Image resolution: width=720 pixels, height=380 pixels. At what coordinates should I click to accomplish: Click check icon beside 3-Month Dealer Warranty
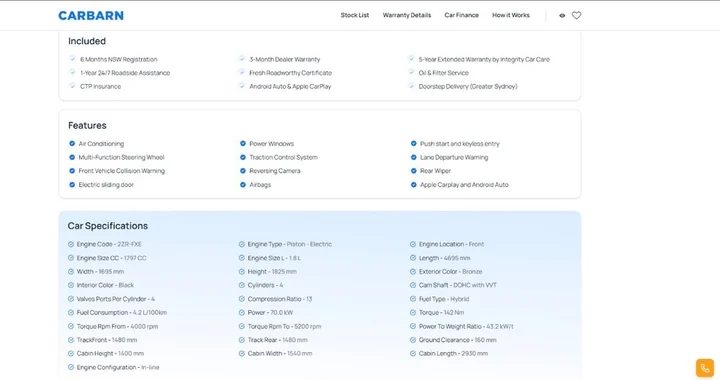242,58
